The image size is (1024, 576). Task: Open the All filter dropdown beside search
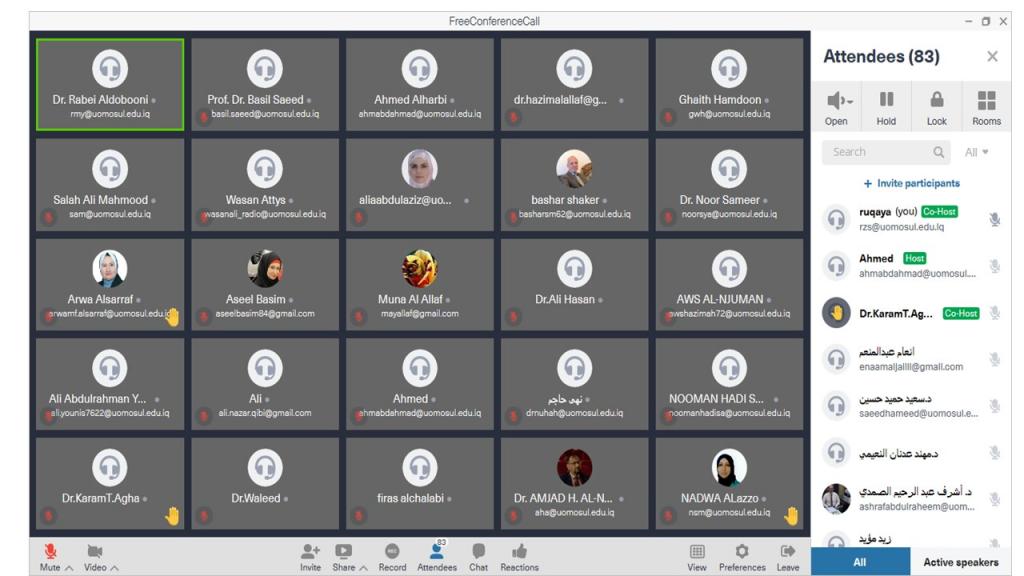coord(976,152)
